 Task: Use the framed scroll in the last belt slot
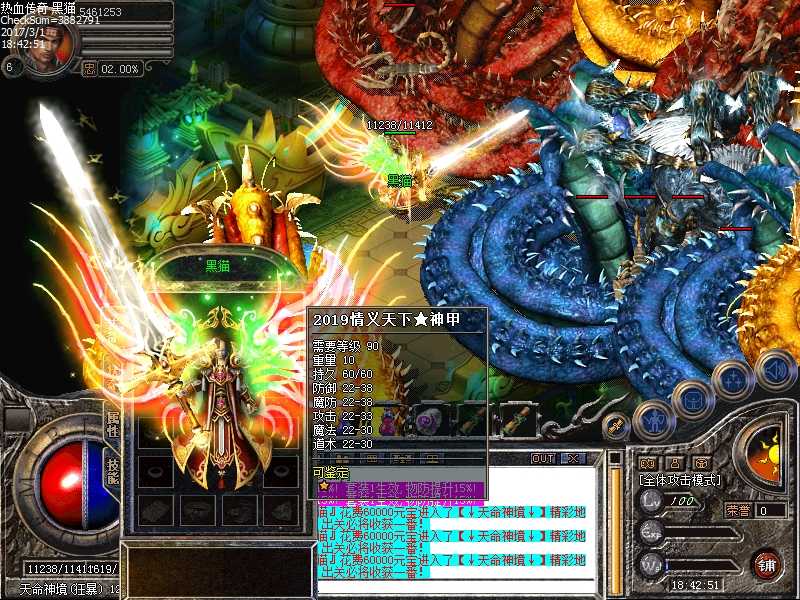click(518, 421)
